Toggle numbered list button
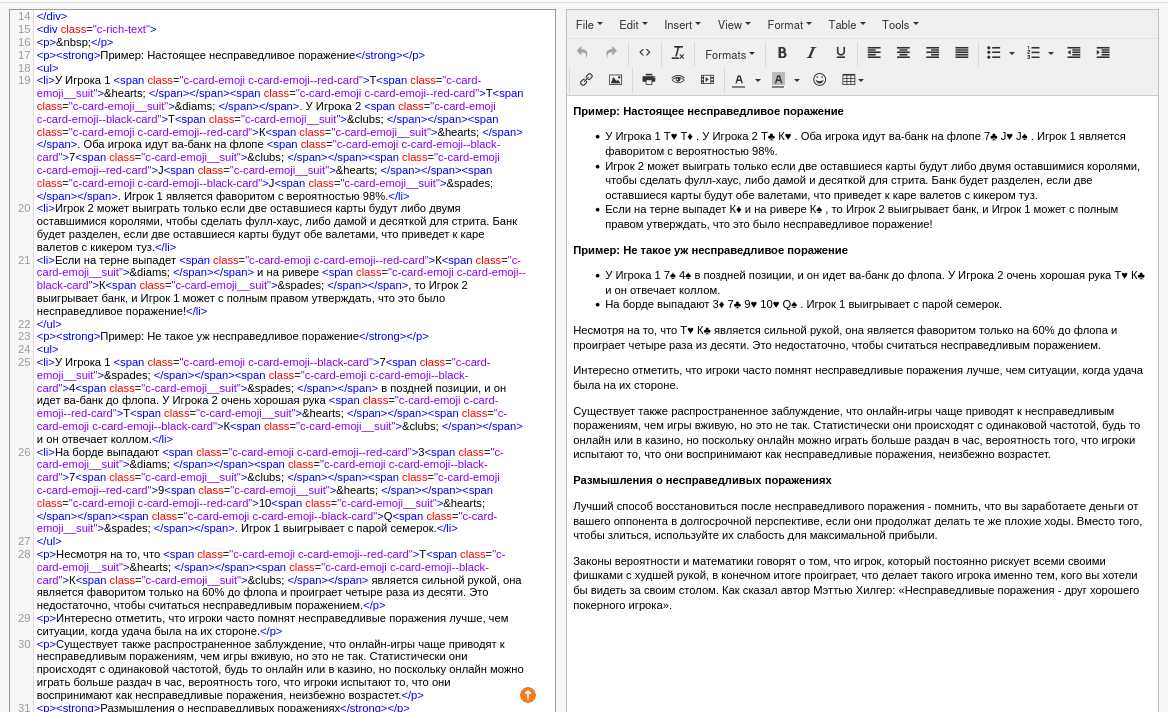1168x712 pixels. [x=1033, y=53]
